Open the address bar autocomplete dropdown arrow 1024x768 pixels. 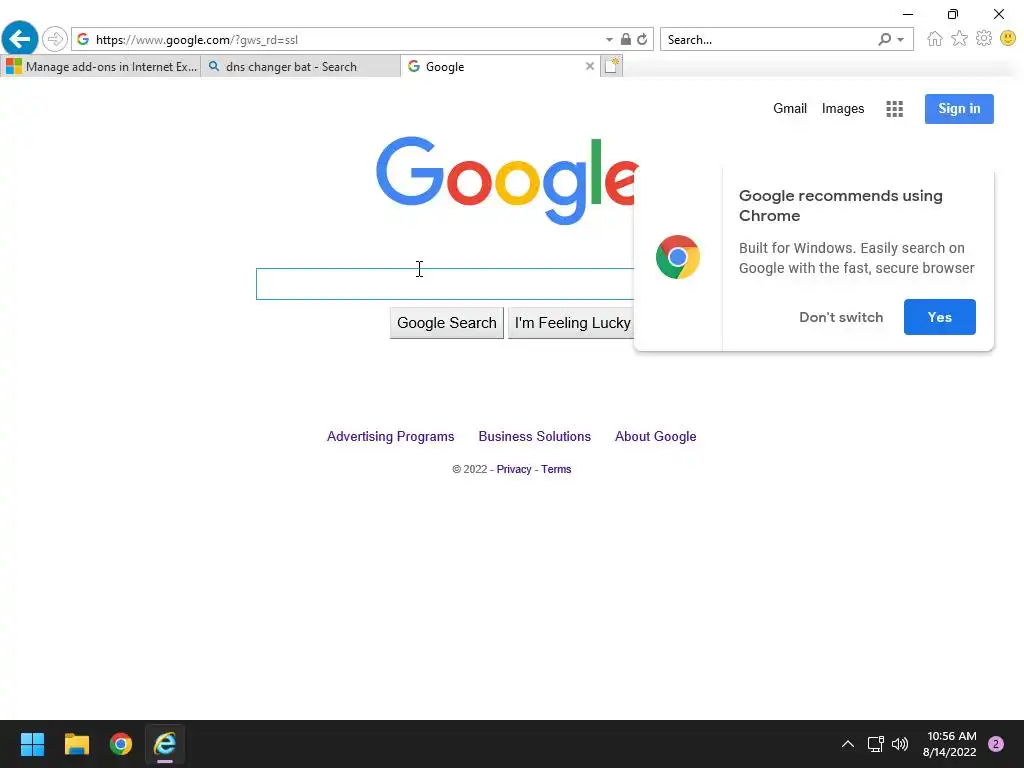click(x=609, y=40)
